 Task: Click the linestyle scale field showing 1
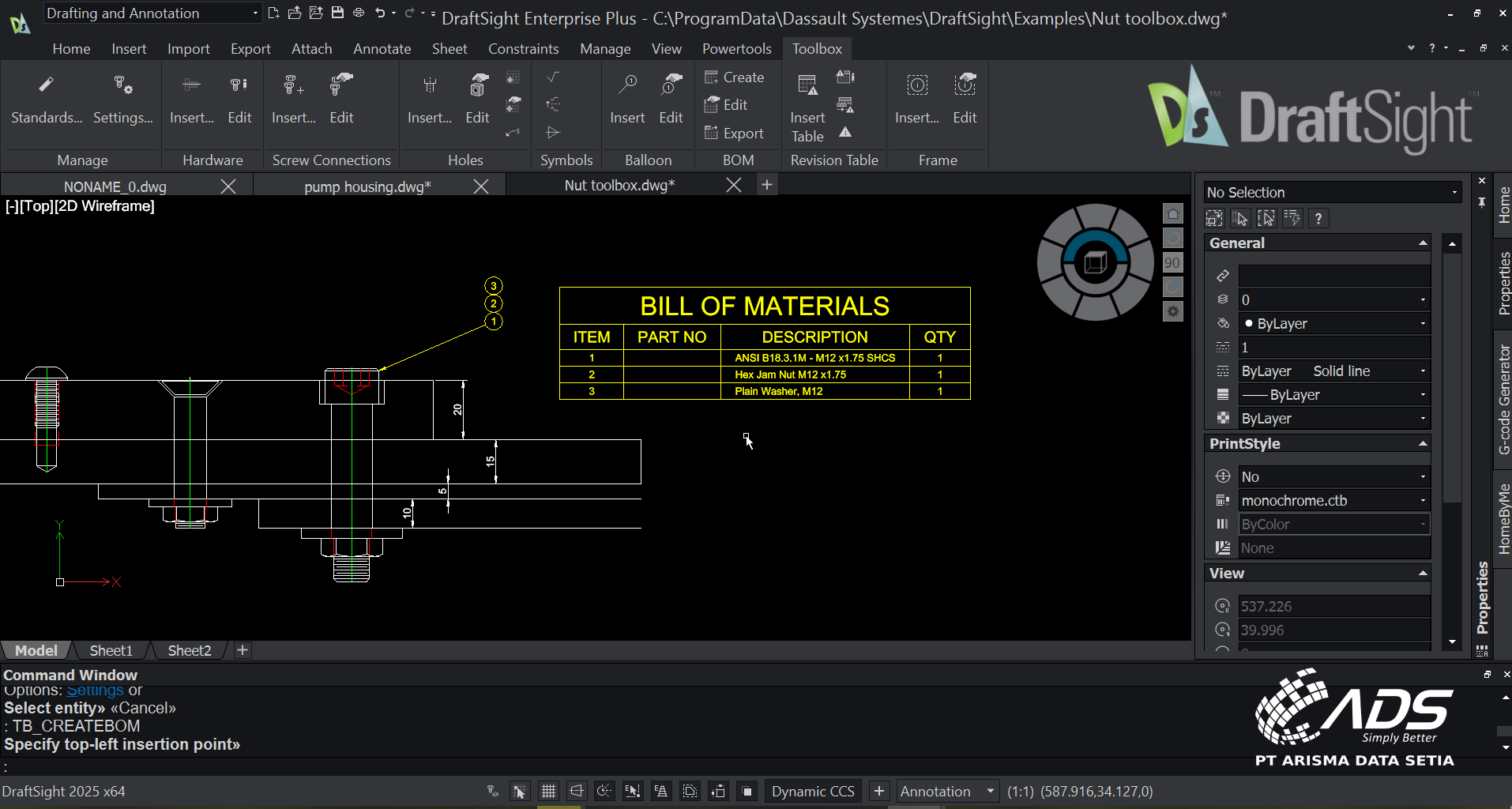(x=1334, y=347)
